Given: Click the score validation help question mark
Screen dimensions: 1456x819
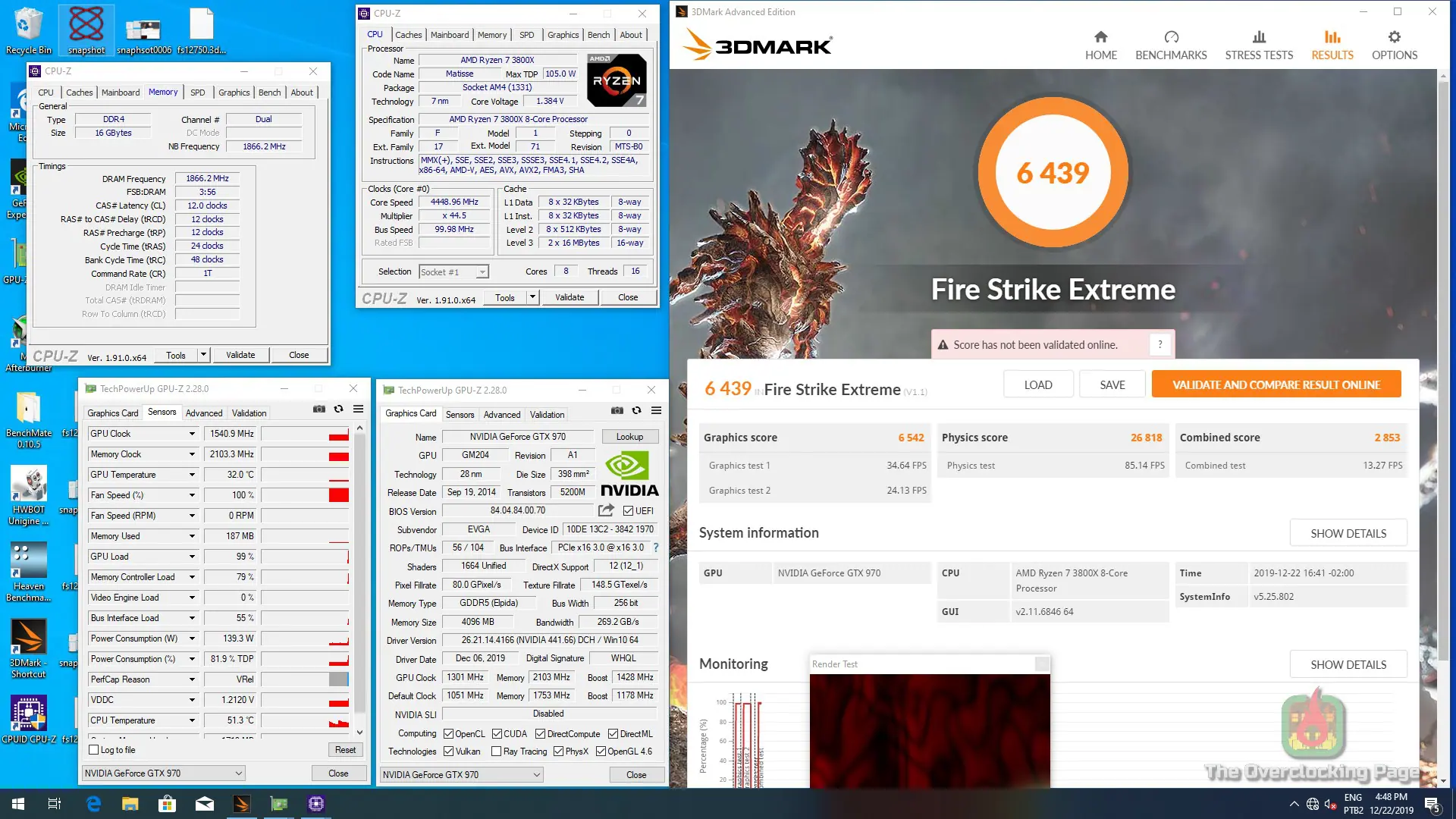Looking at the screenshot, I should tap(1159, 345).
